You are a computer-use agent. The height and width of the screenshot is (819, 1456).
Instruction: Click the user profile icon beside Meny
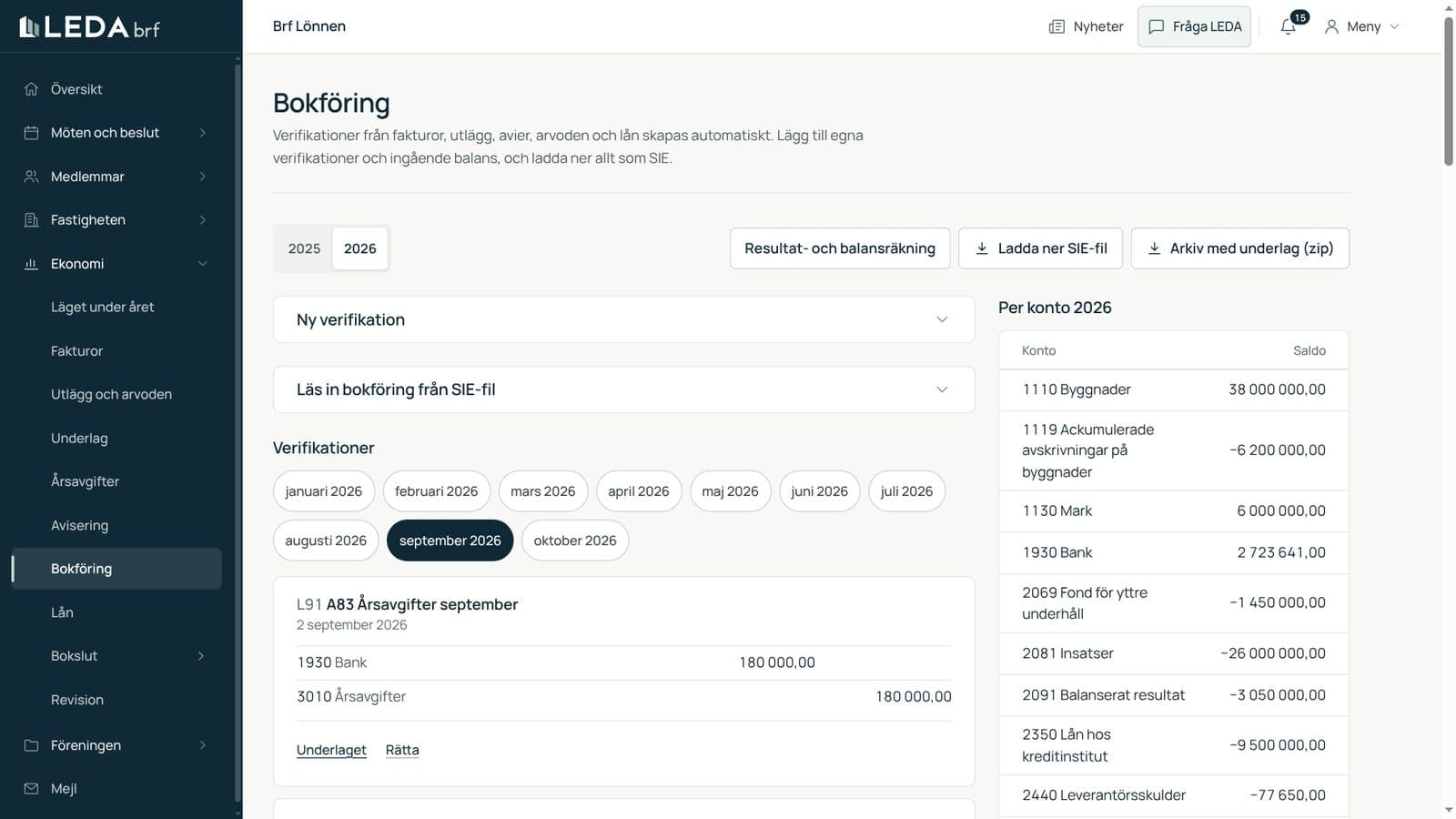click(1331, 26)
